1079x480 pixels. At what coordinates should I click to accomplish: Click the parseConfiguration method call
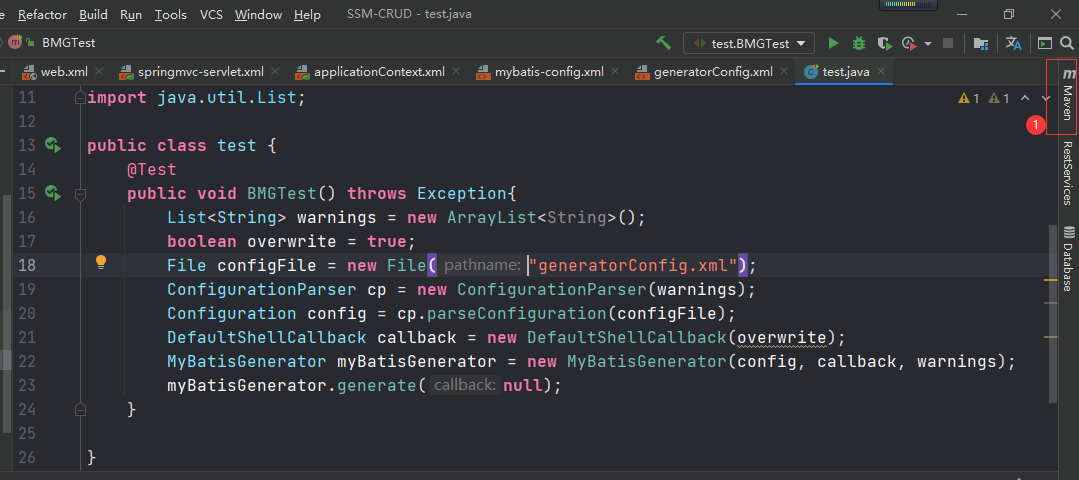pos(515,314)
